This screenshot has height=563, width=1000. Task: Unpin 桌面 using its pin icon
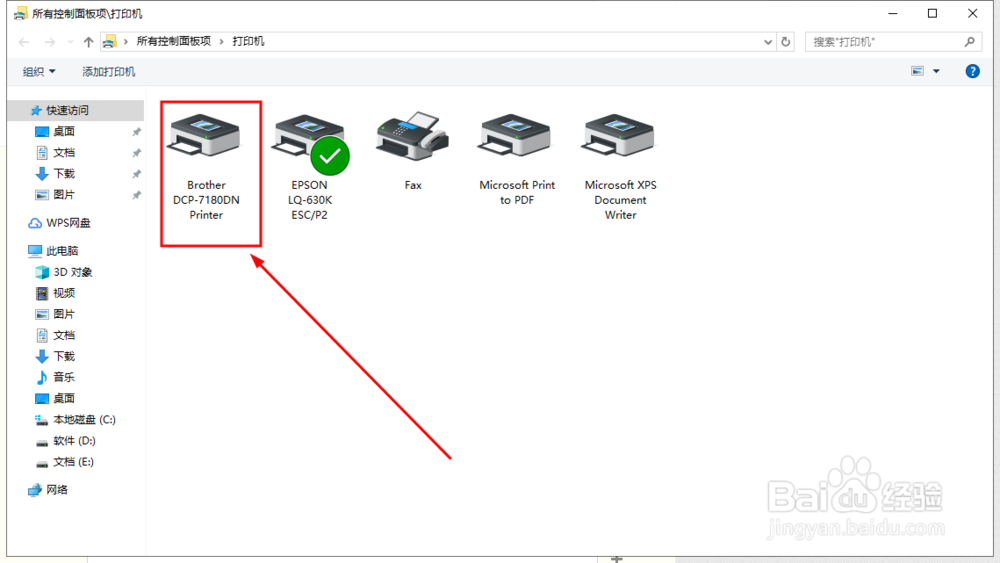(136, 132)
